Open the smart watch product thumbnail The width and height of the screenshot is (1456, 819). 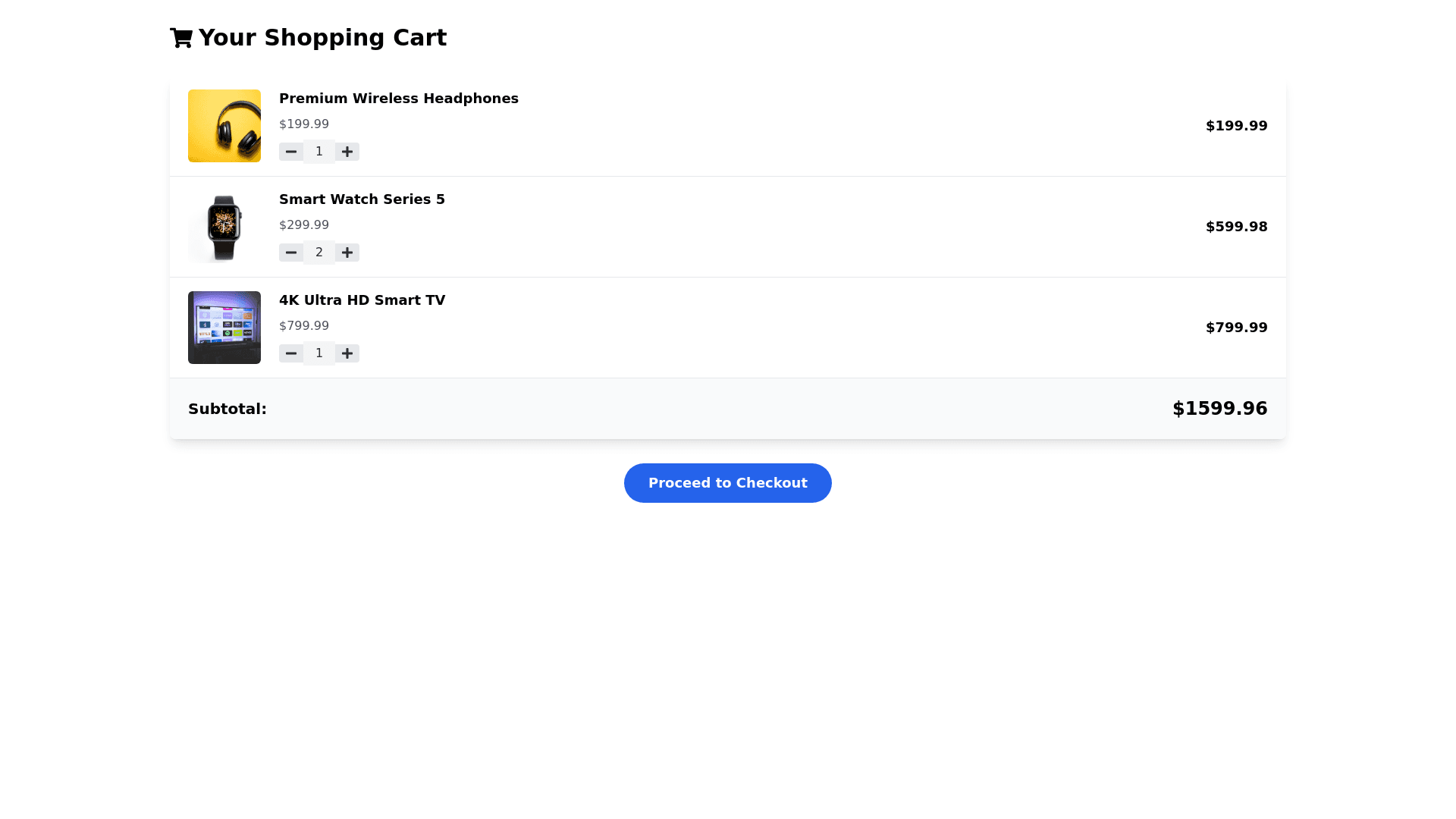tap(224, 227)
